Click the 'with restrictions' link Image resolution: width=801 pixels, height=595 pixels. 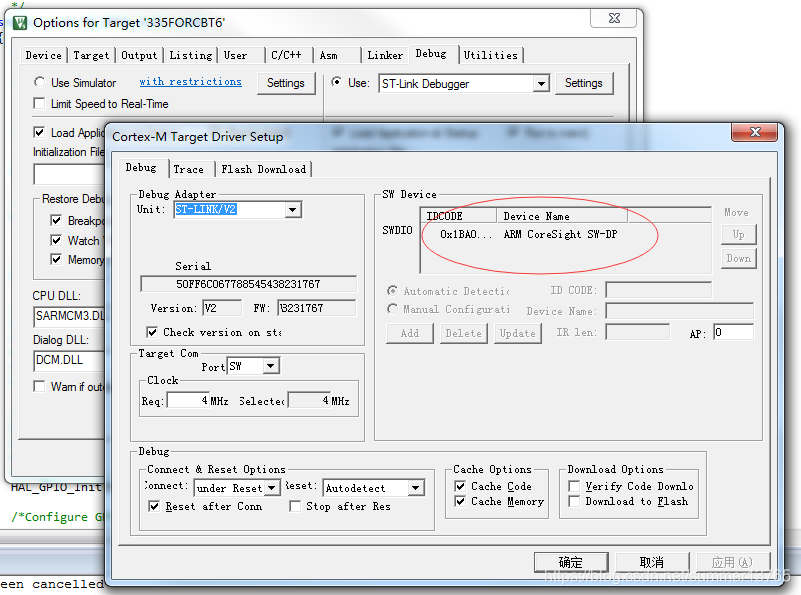(x=190, y=82)
